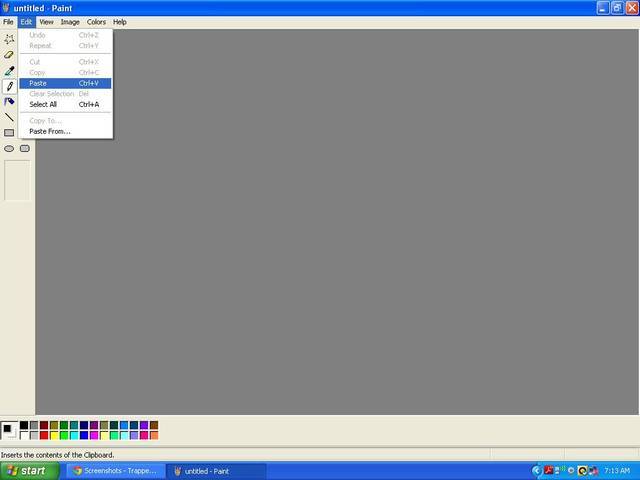Pick the bright red color swatch
The height and width of the screenshot is (480, 640).
[x=44, y=436]
